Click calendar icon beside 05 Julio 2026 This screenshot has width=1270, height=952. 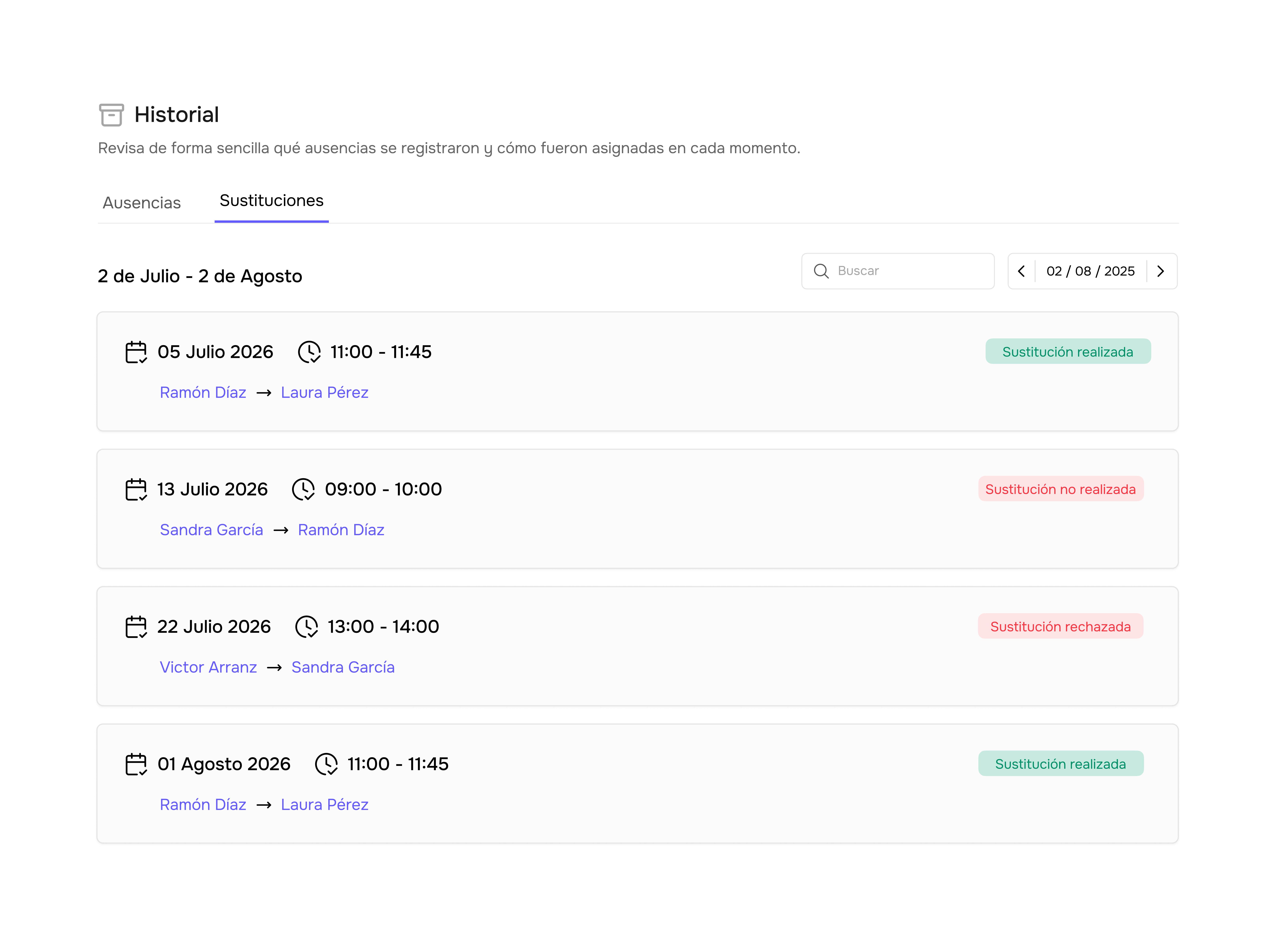pyautogui.click(x=136, y=352)
